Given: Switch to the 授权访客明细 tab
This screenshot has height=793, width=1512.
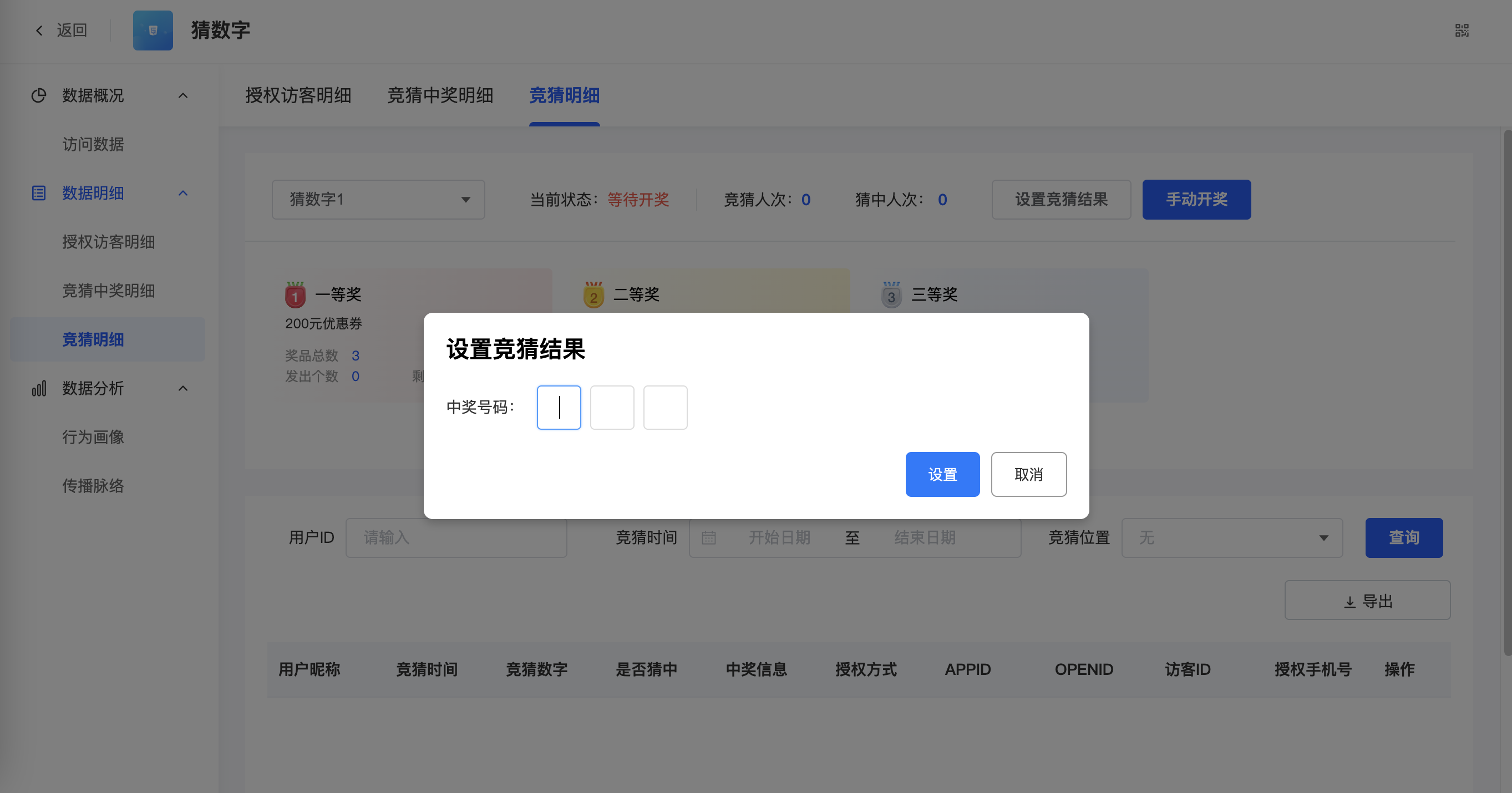Looking at the screenshot, I should tap(298, 96).
